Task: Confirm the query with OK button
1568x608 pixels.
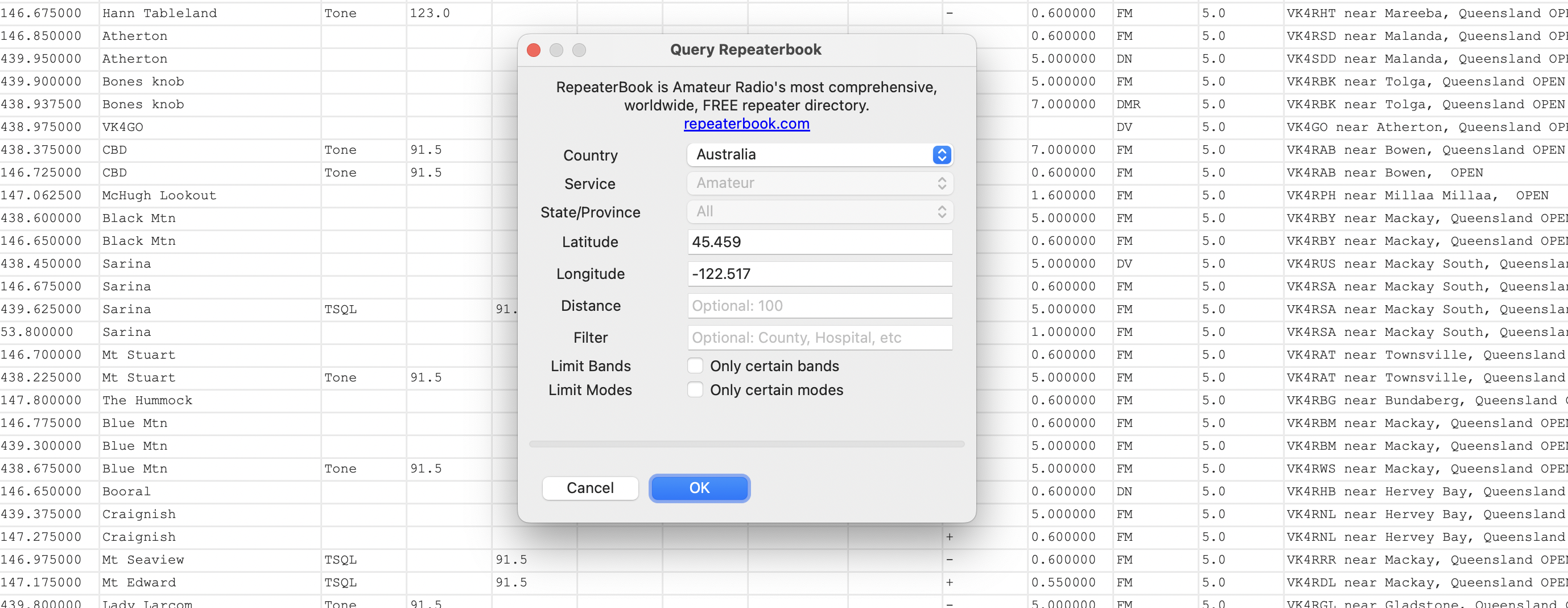Action: [x=699, y=488]
